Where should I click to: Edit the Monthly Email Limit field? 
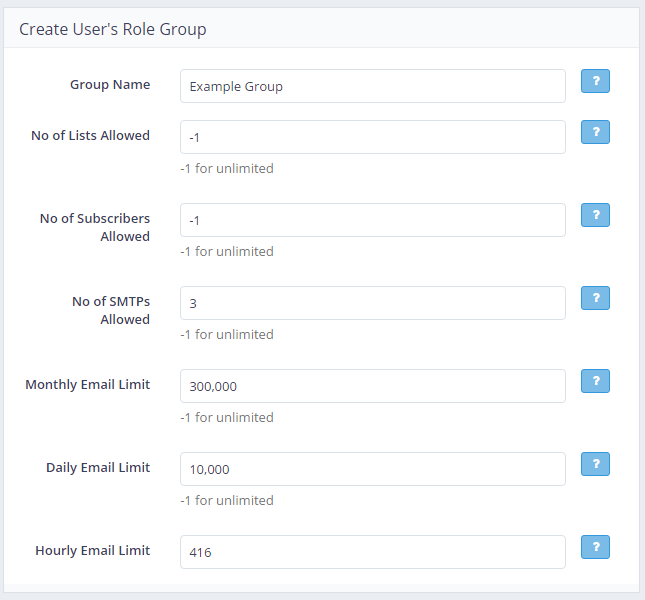[372, 386]
